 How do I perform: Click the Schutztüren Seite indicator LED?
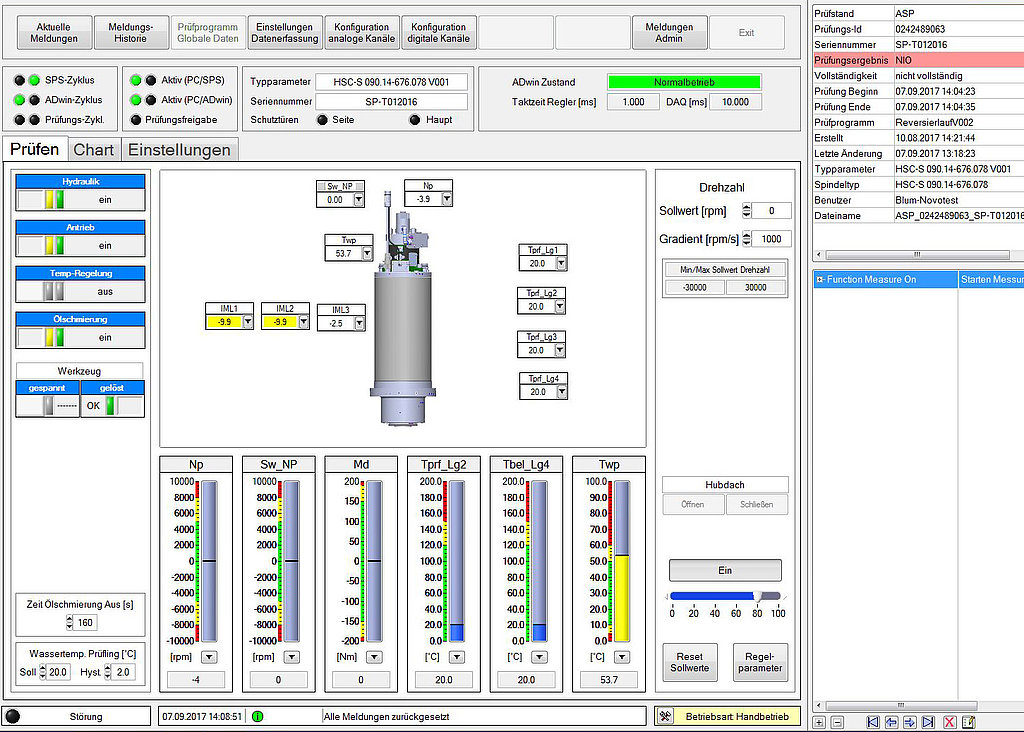[322, 119]
